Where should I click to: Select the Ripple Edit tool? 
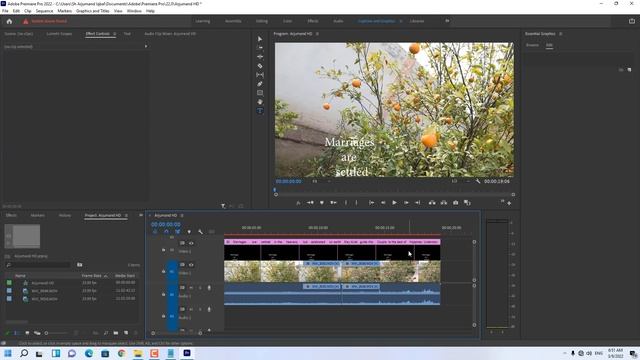tap(260, 57)
